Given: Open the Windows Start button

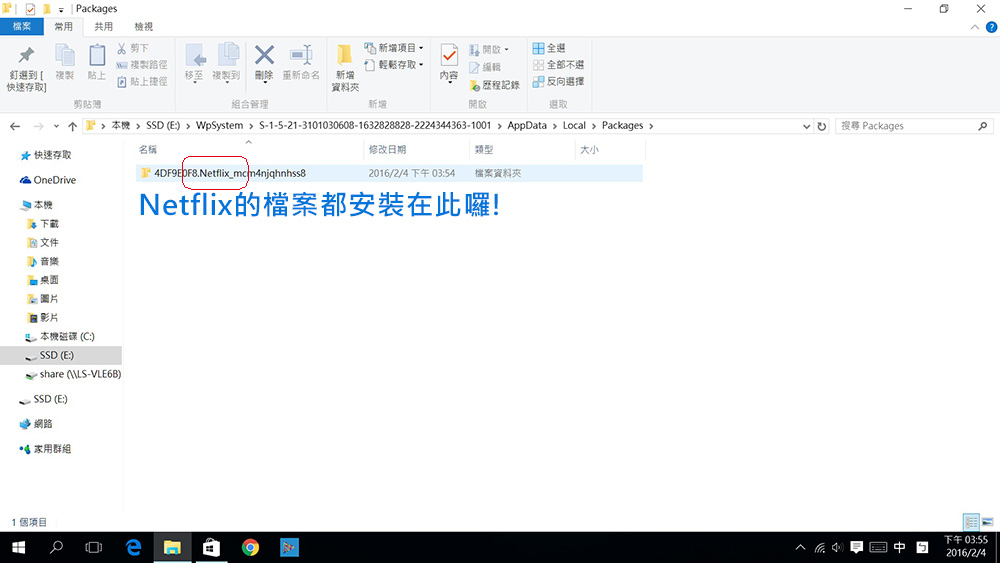Looking at the screenshot, I should point(18,547).
